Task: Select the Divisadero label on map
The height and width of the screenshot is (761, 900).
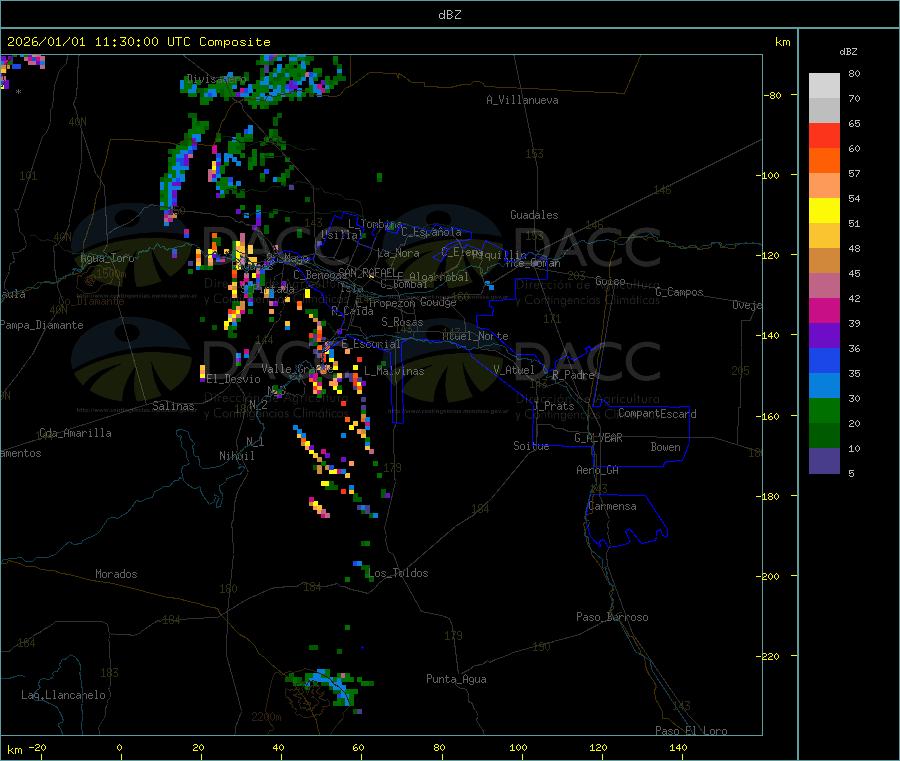Action: 216,79
